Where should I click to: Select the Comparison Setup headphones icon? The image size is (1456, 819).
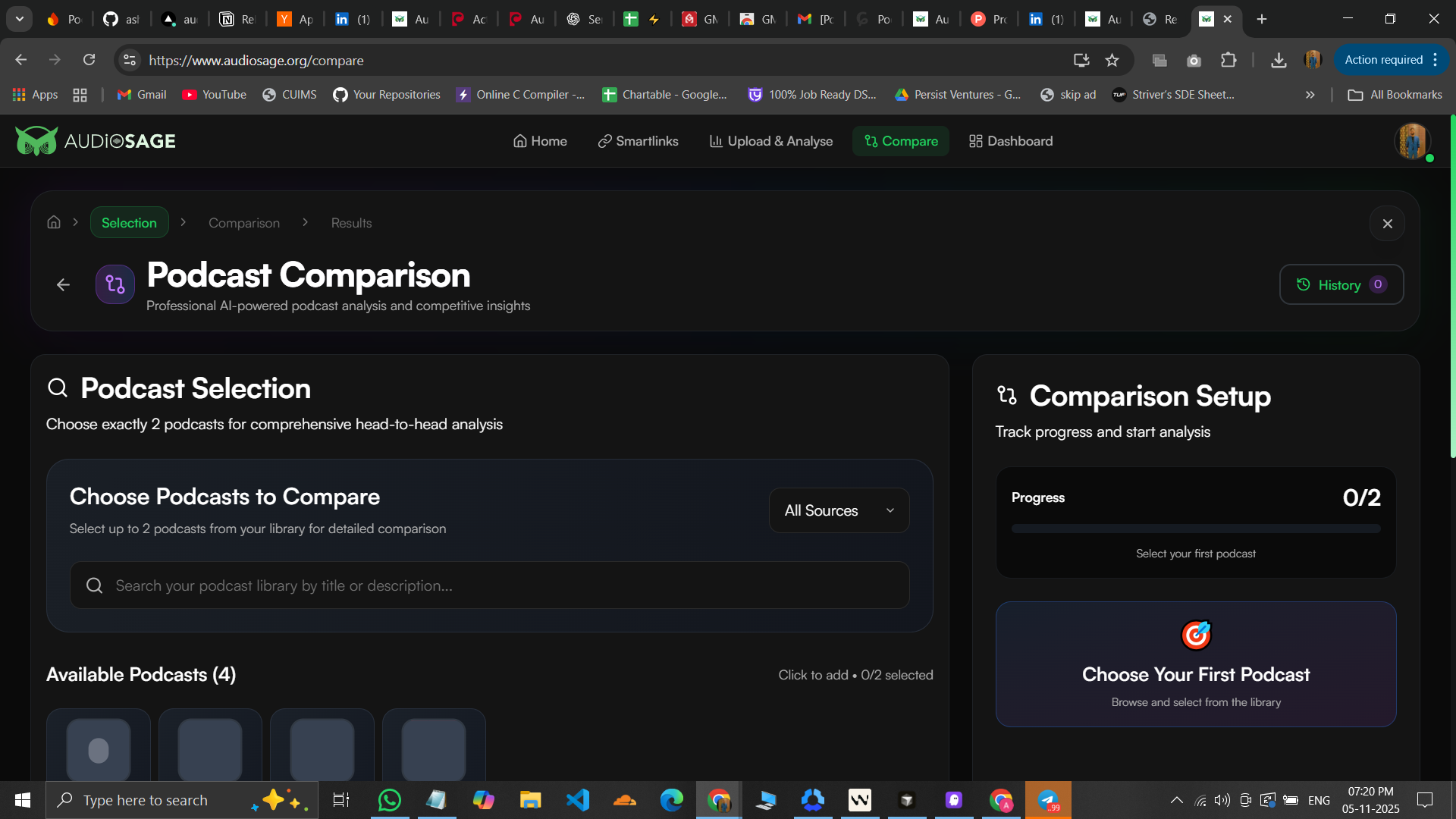pos(1006,395)
